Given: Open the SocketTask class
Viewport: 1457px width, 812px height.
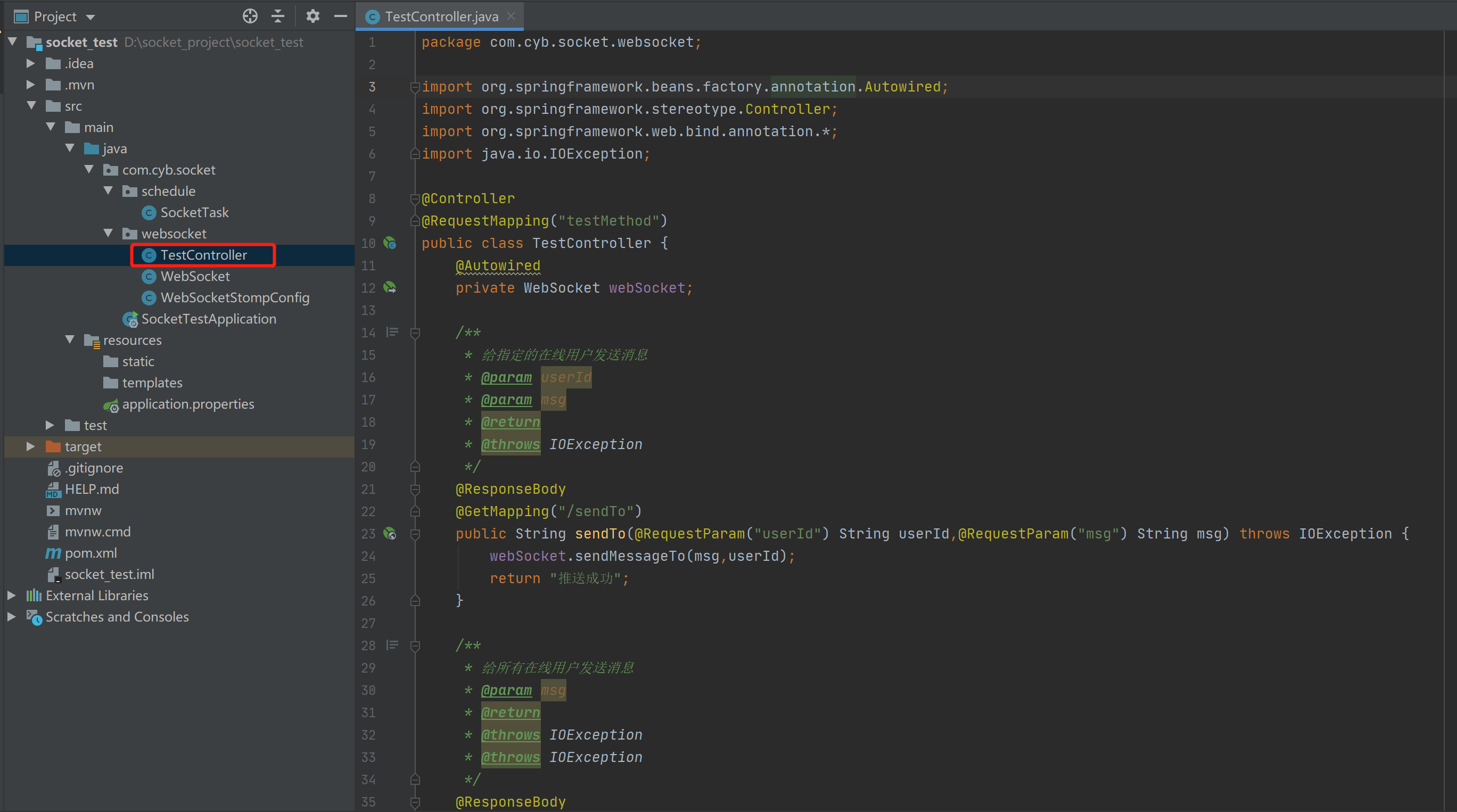Looking at the screenshot, I should click(194, 212).
